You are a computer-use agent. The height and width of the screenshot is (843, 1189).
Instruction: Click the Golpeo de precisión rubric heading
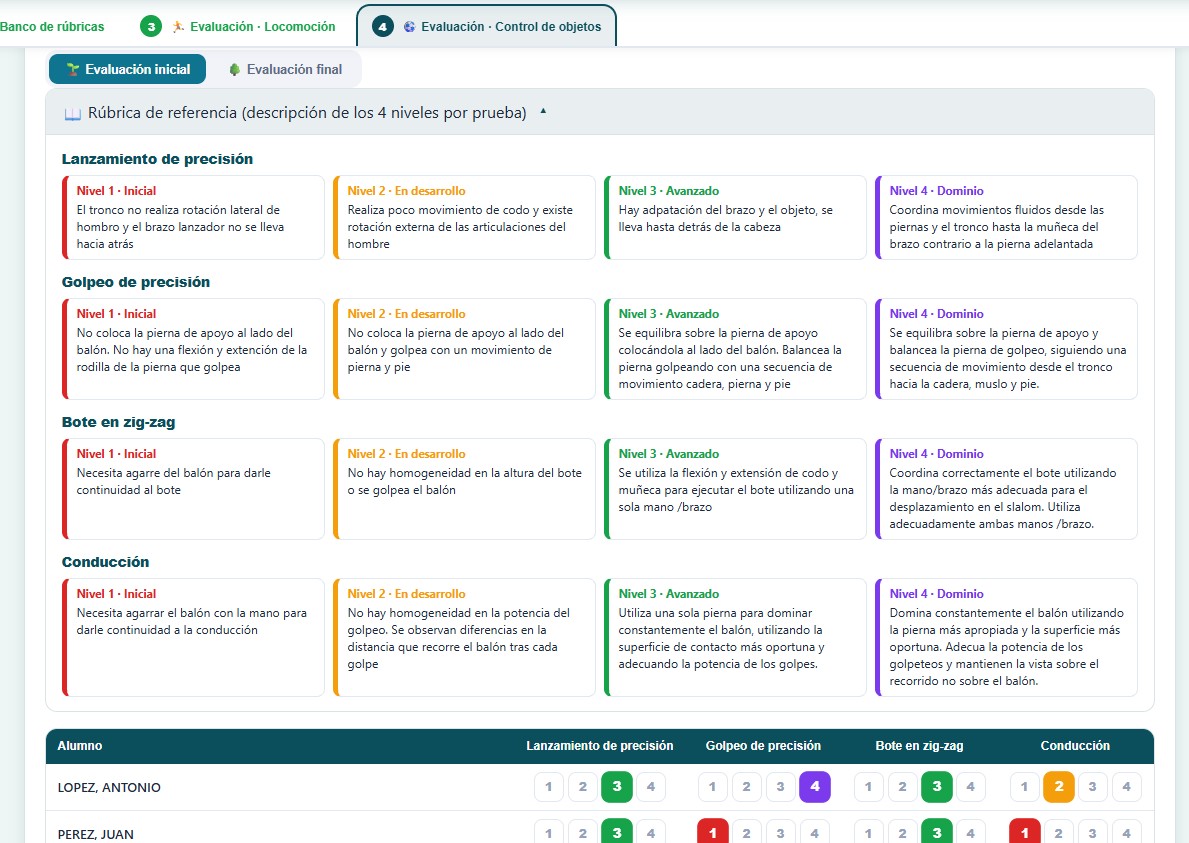(x=136, y=282)
